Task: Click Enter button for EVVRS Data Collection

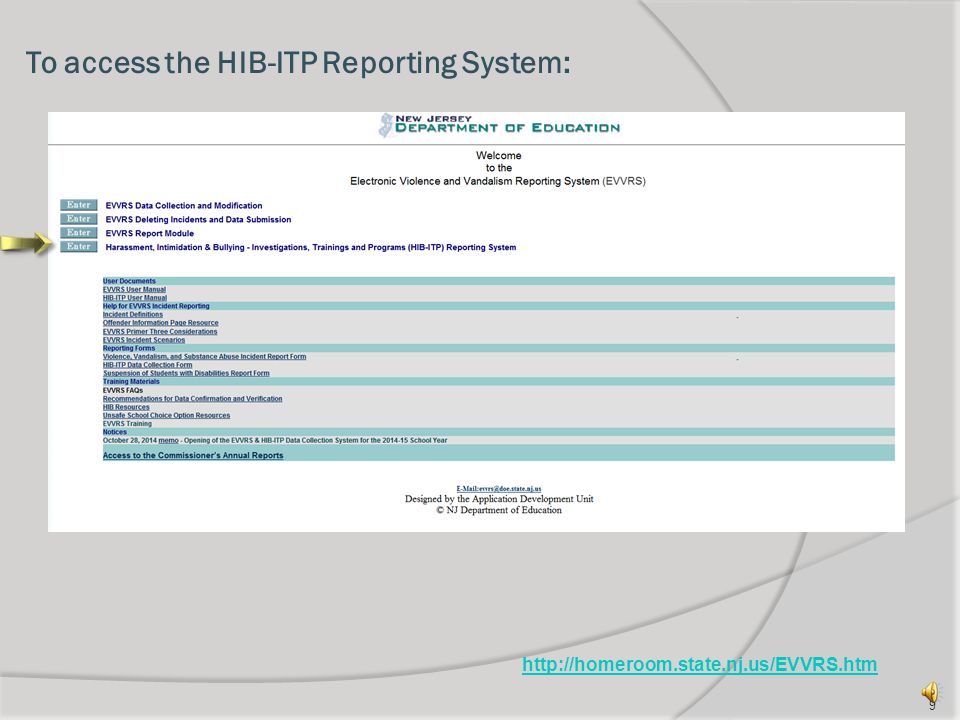Action: tap(78, 205)
